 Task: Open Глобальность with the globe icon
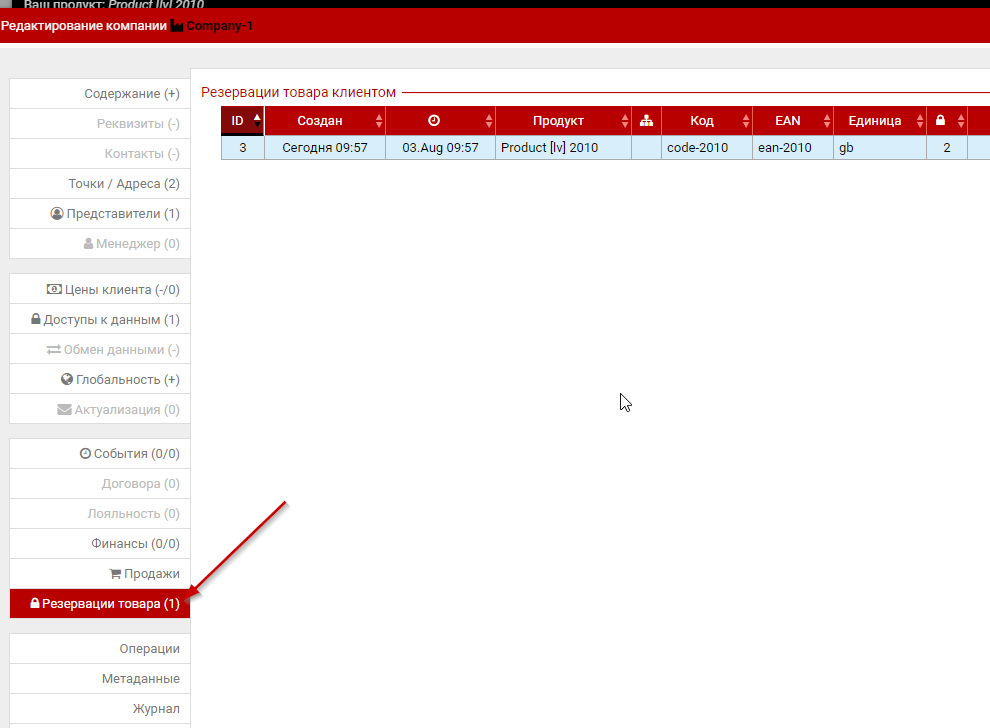(x=119, y=380)
